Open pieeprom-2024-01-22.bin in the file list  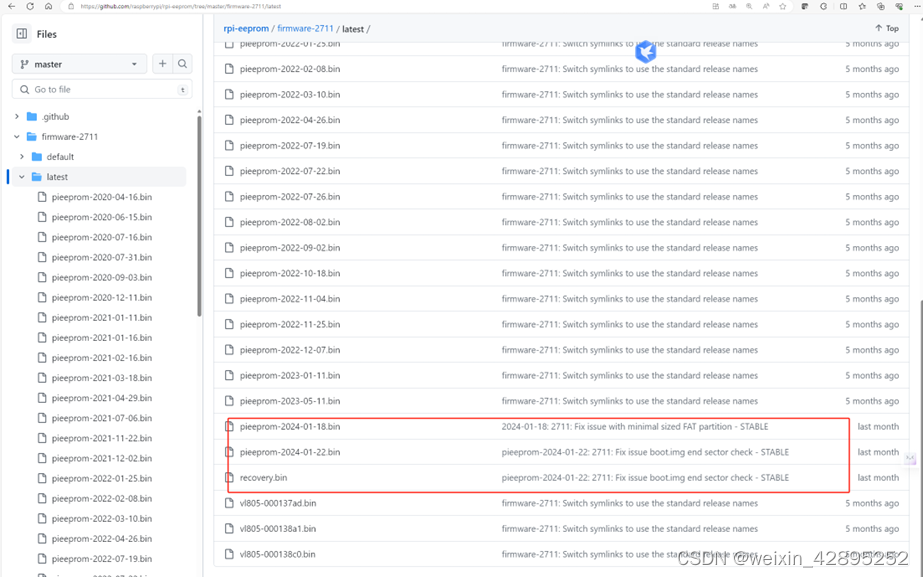pos(290,452)
